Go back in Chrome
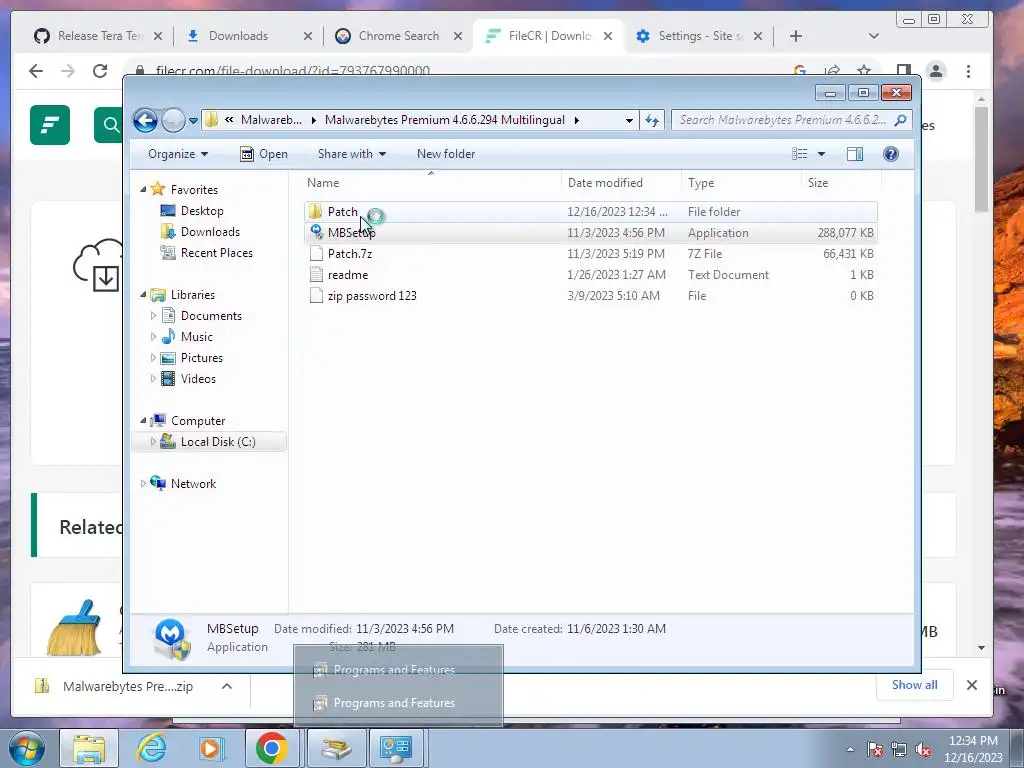The image size is (1024, 768). [x=36, y=71]
